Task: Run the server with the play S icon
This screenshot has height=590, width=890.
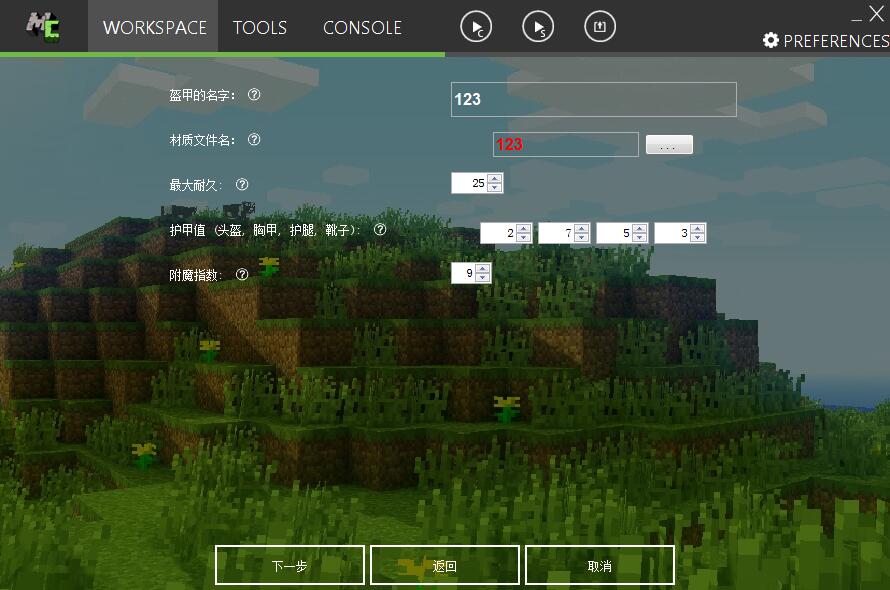Action: (x=538, y=27)
